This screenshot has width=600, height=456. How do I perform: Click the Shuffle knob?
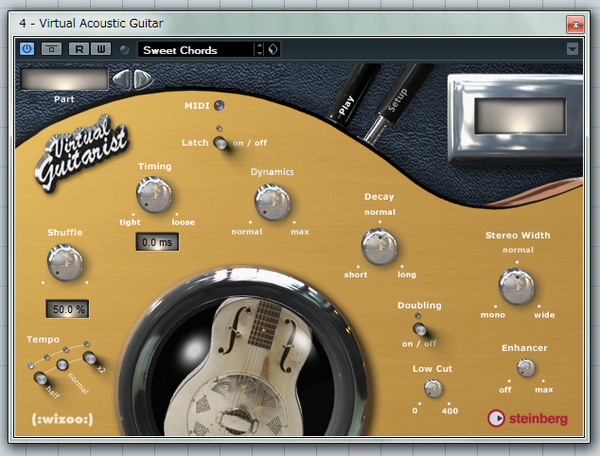tap(65, 263)
